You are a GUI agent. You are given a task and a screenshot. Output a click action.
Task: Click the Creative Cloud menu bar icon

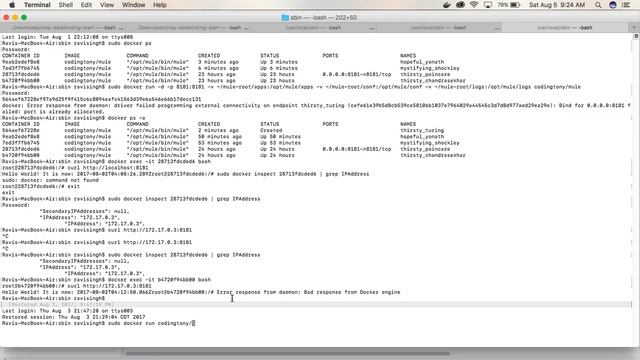click(x=460, y=5)
